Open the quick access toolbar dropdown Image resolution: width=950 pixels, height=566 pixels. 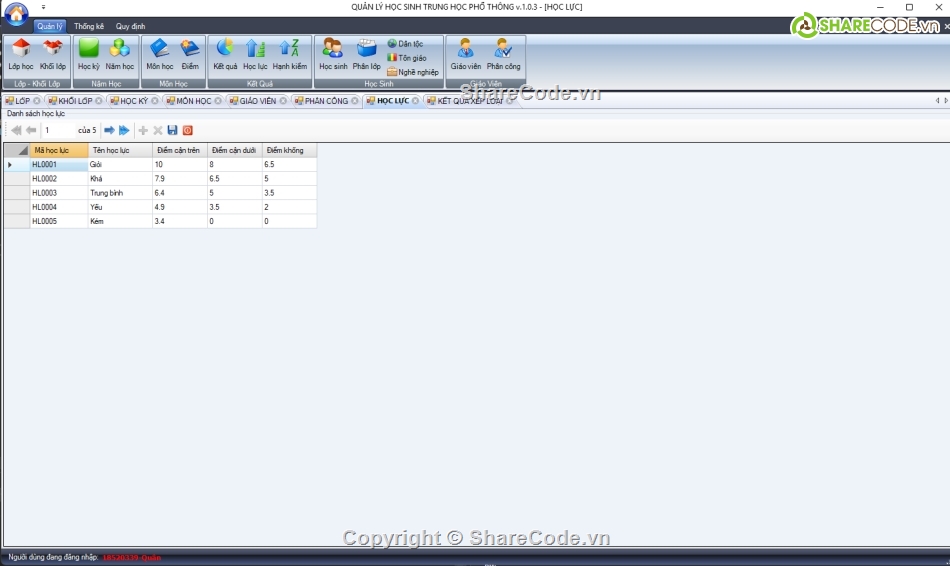[43, 7]
